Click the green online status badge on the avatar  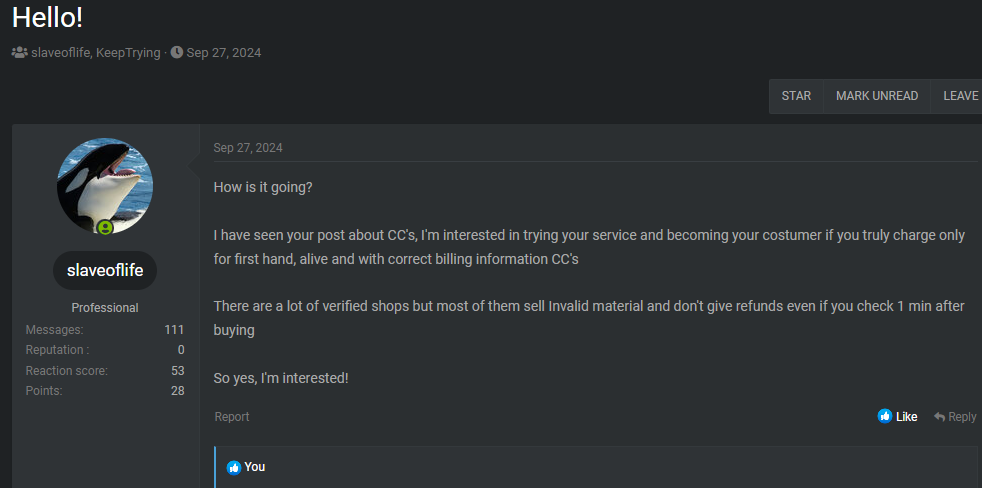104,228
